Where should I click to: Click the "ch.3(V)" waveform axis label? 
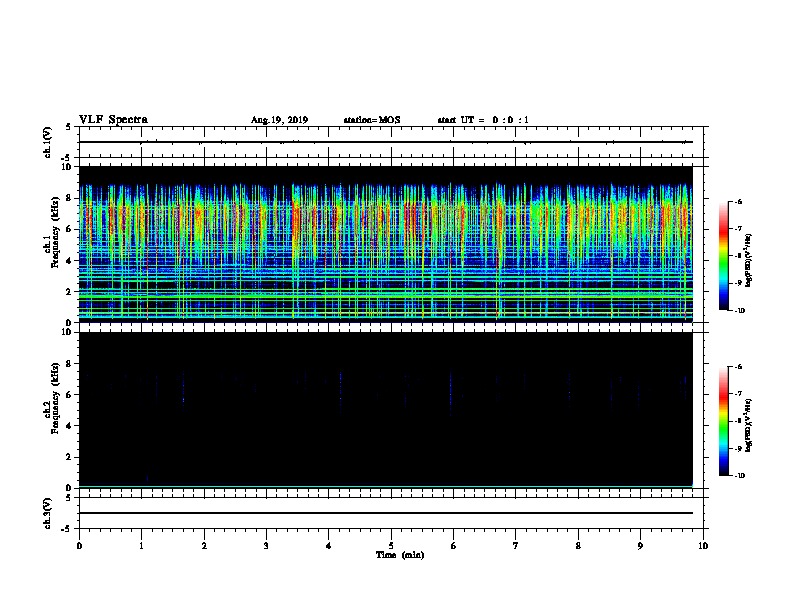47,513
